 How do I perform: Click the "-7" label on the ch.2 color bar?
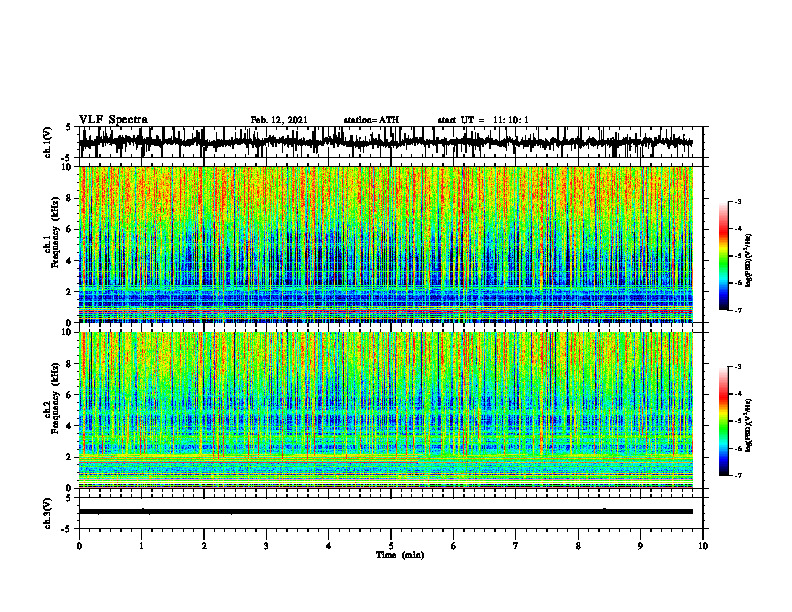(x=737, y=475)
